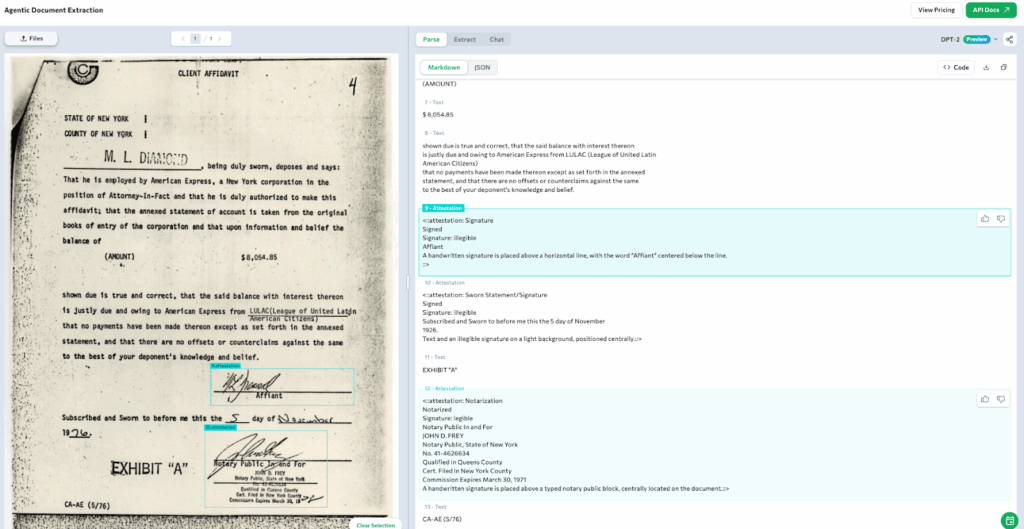Screen dimensions: 1024x529
Task: Download the parsed output
Action: tap(987, 67)
